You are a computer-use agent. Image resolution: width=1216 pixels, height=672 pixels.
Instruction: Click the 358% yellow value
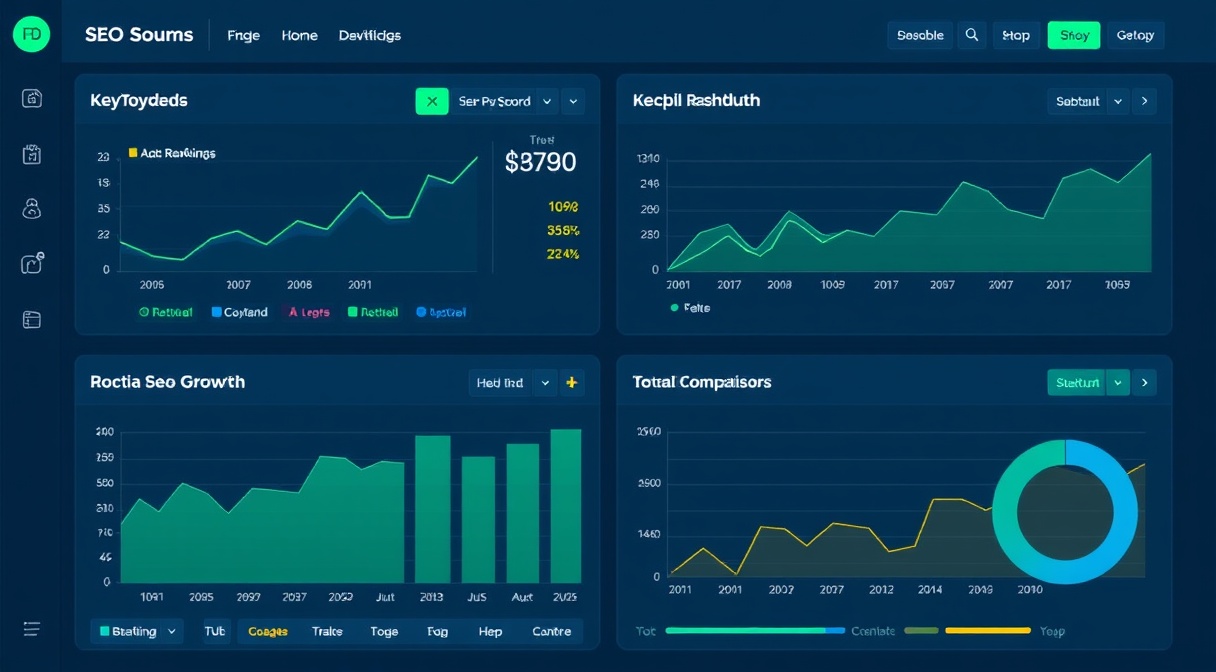coord(563,230)
